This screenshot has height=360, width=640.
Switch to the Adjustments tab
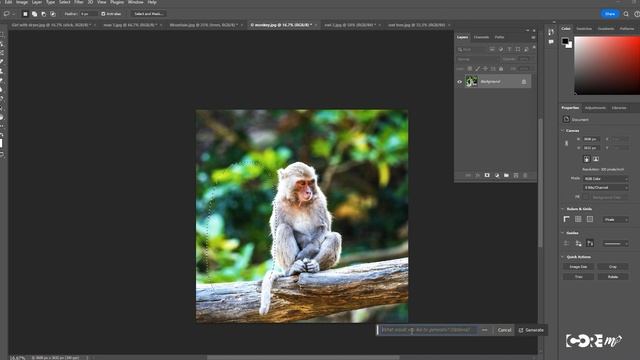coord(595,108)
